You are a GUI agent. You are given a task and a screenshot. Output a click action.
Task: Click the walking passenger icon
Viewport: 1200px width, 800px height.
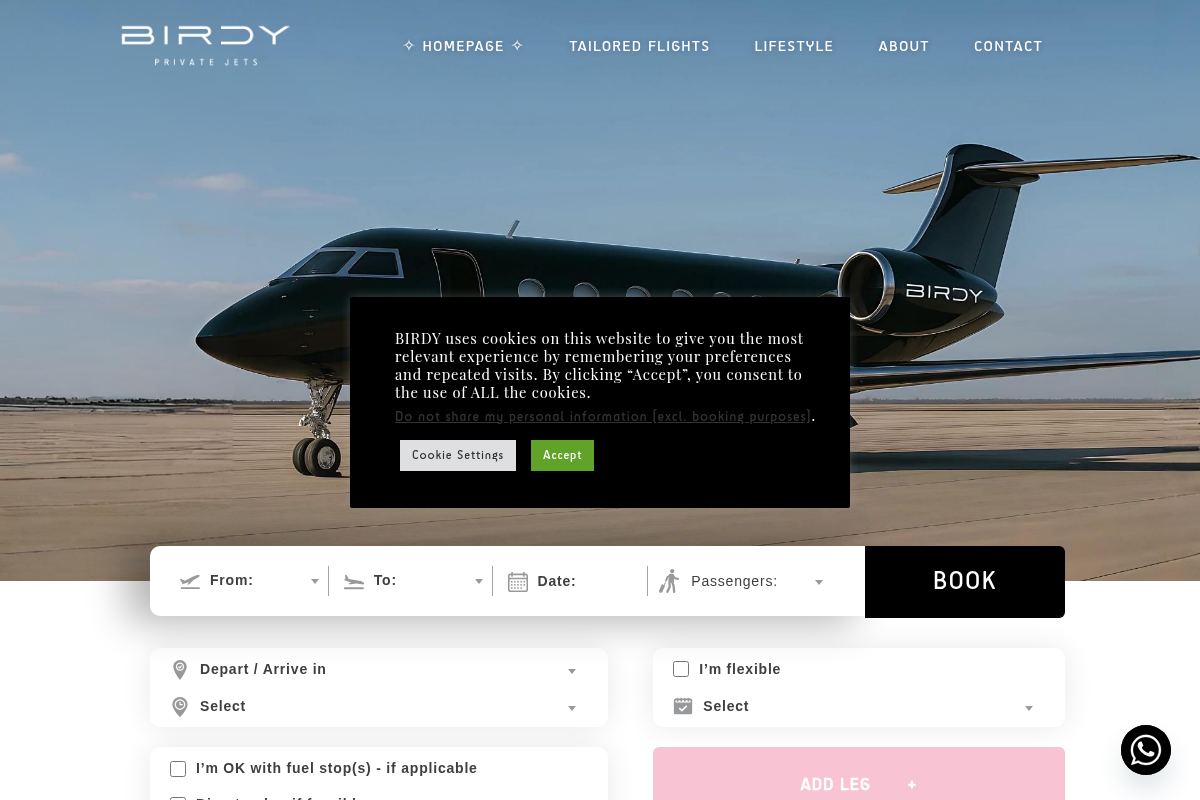pos(669,581)
